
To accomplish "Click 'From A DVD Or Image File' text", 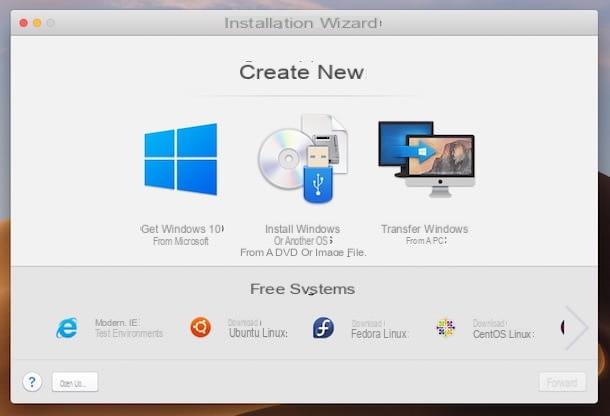I will pyautogui.click(x=303, y=253).
